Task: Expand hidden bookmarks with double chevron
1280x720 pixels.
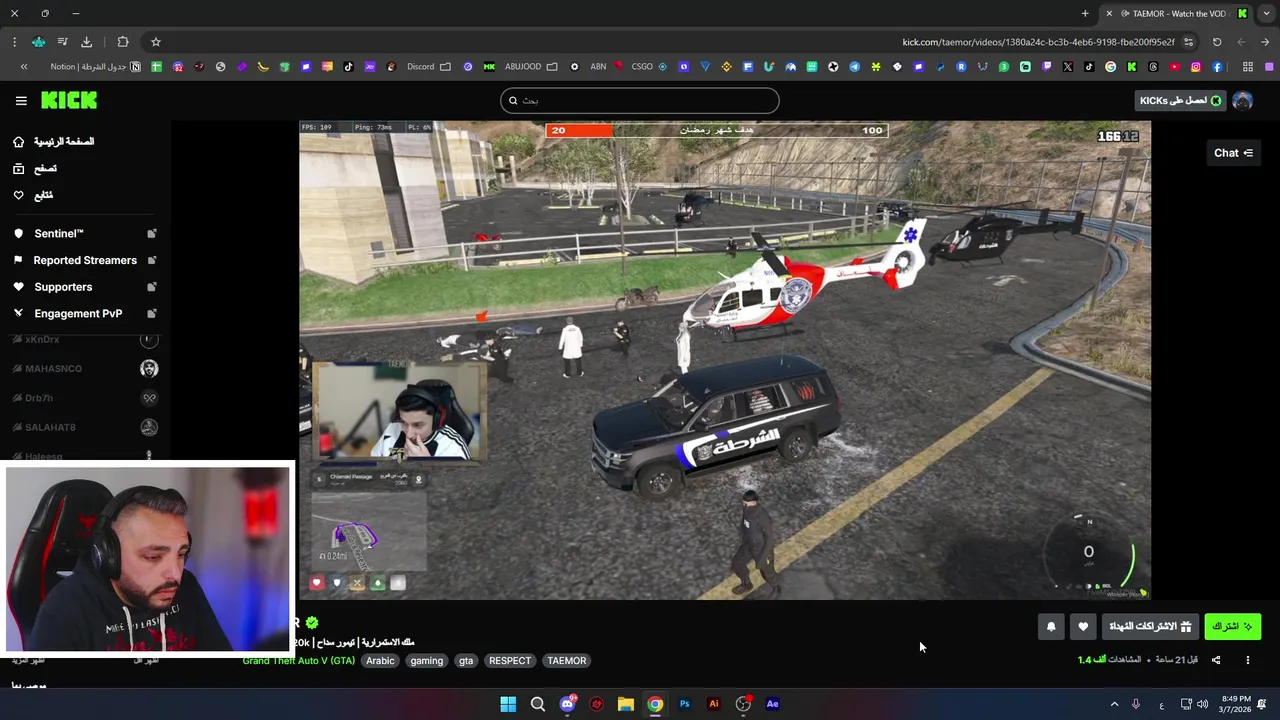Action: pos(24,67)
